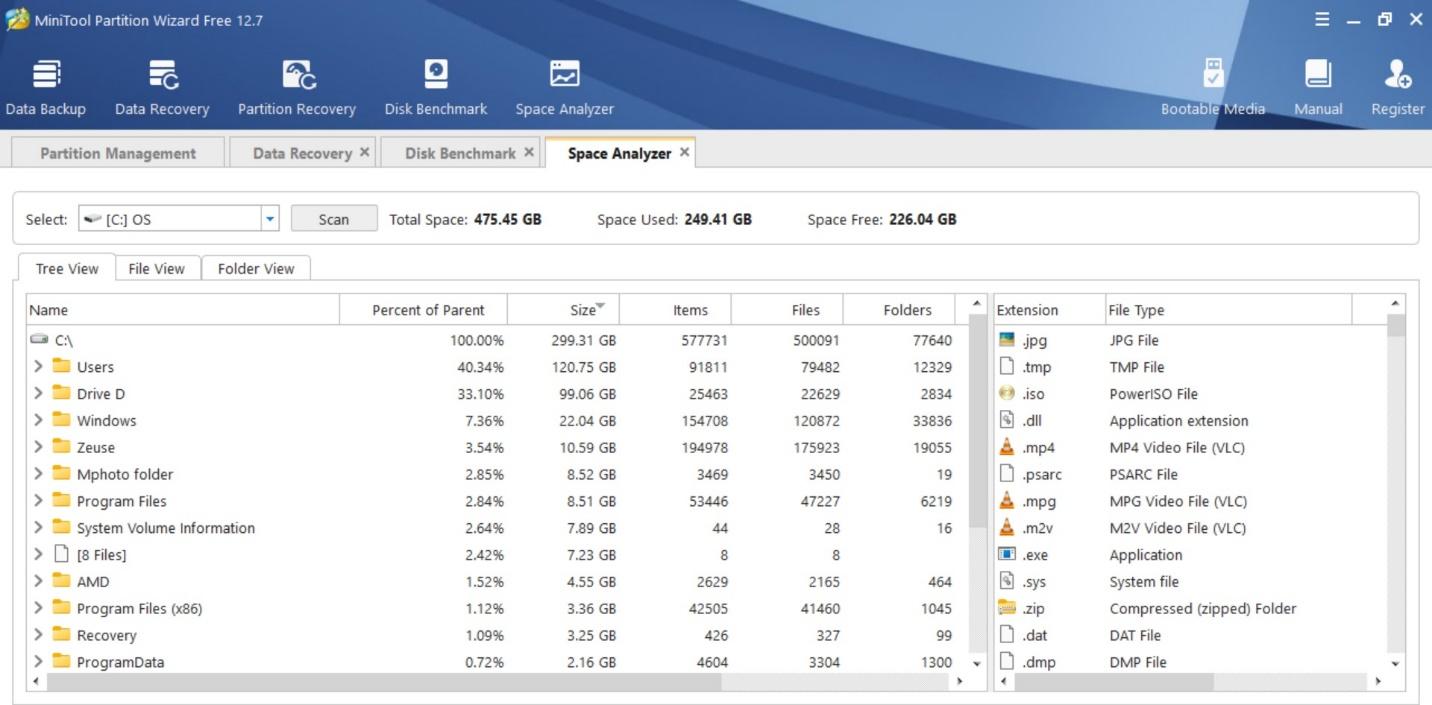Create Bootable Media
The height and width of the screenshot is (705, 1432).
[x=1213, y=88]
